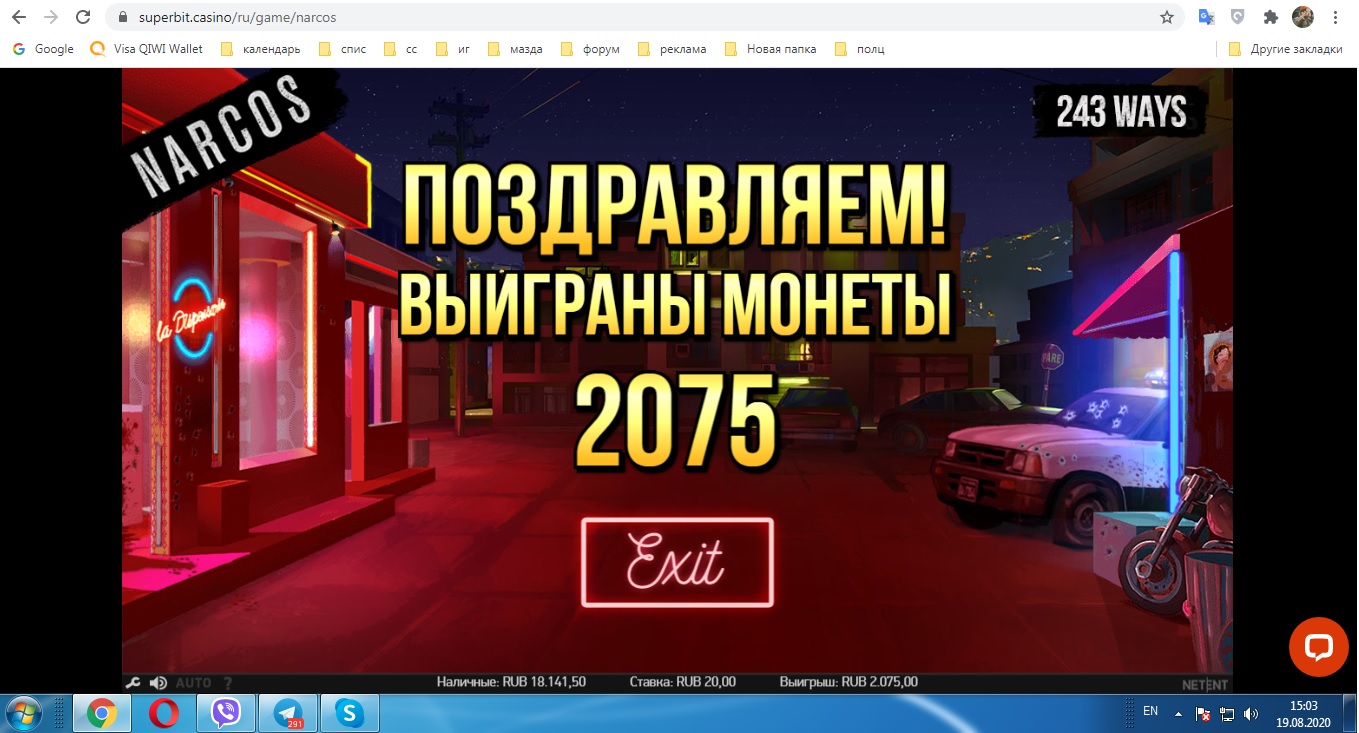Viewport: 1359px width, 733px height.
Task: Open Skype from the taskbar
Action: tap(350, 714)
